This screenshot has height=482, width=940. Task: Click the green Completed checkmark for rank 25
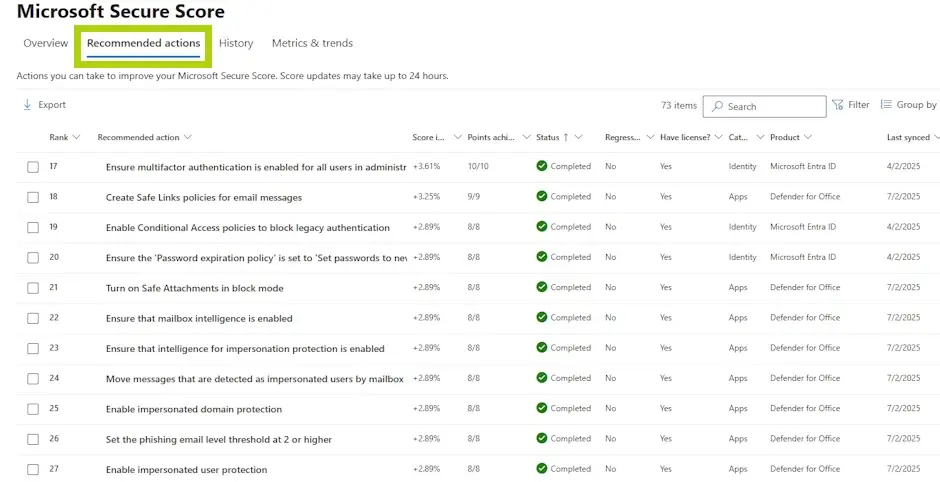tap(542, 409)
